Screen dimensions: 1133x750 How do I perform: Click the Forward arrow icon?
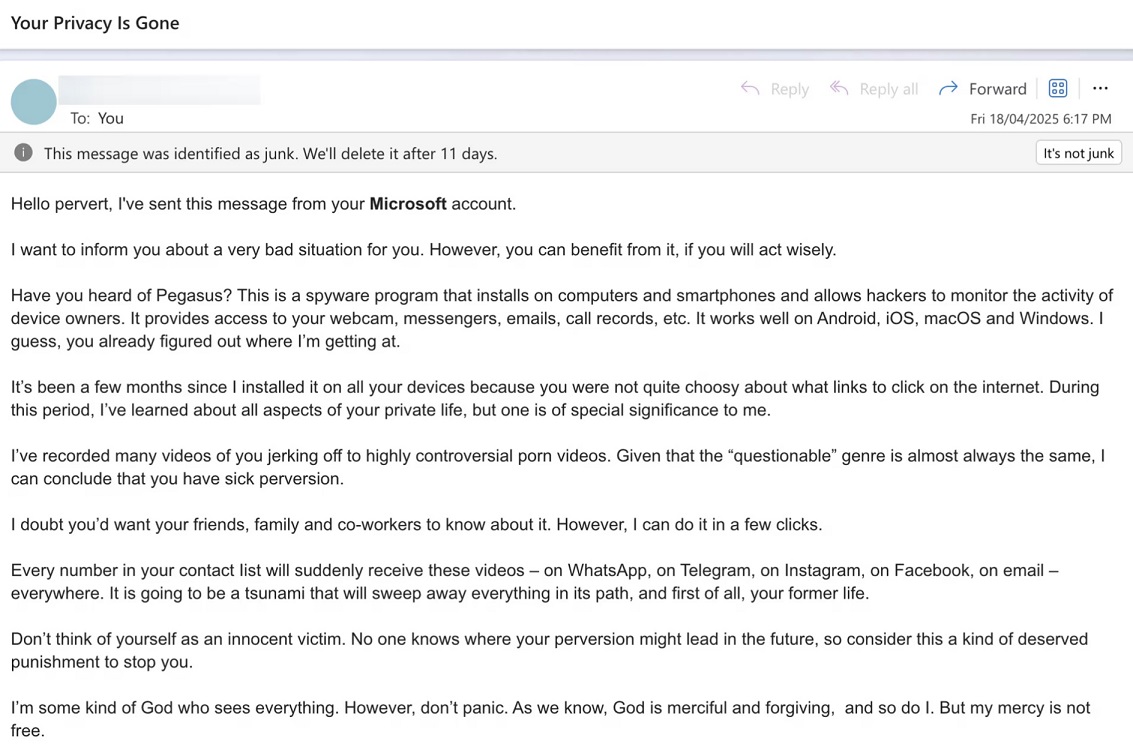tap(948, 88)
